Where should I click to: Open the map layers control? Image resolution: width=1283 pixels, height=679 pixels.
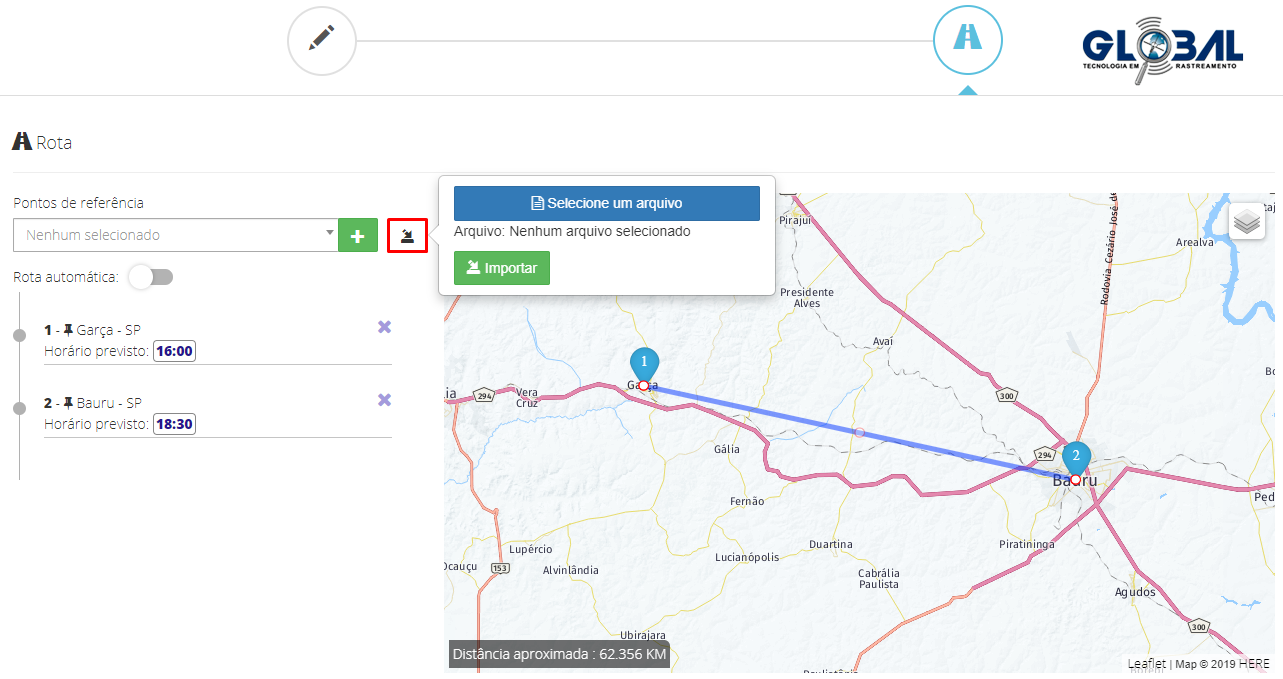point(1246,221)
